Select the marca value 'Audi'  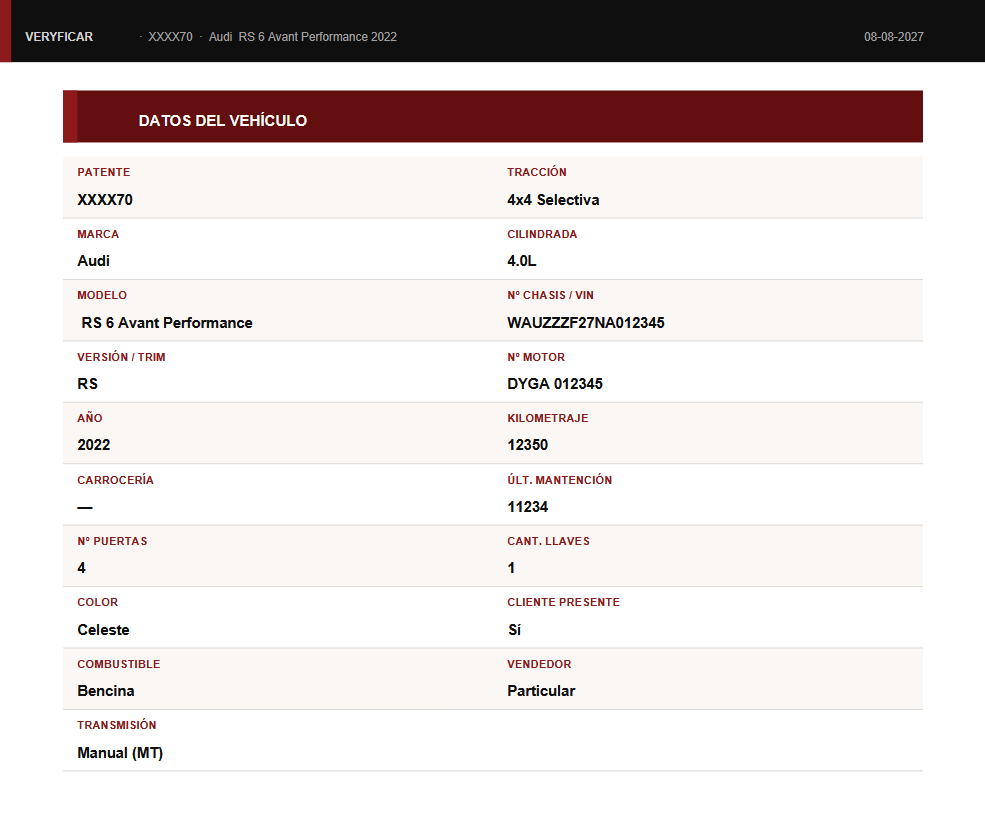click(x=94, y=261)
